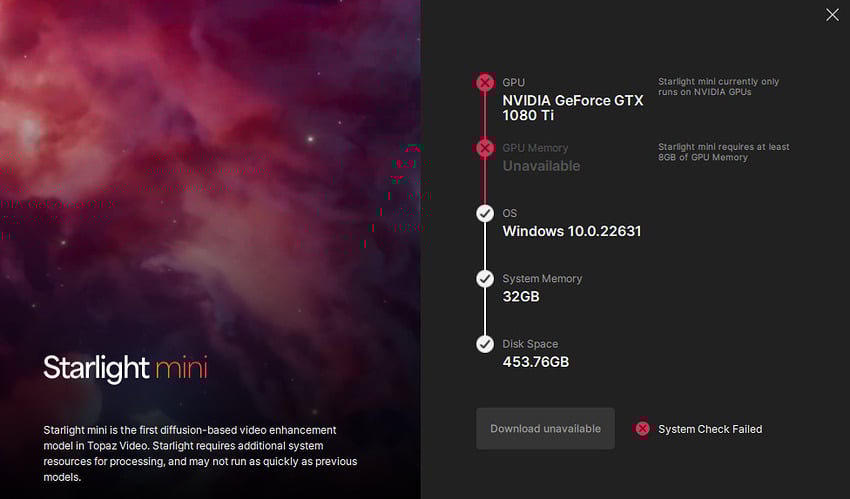The image size is (850, 499).
Task: Click the Starlight mini logo title
Action: click(x=125, y=368)
